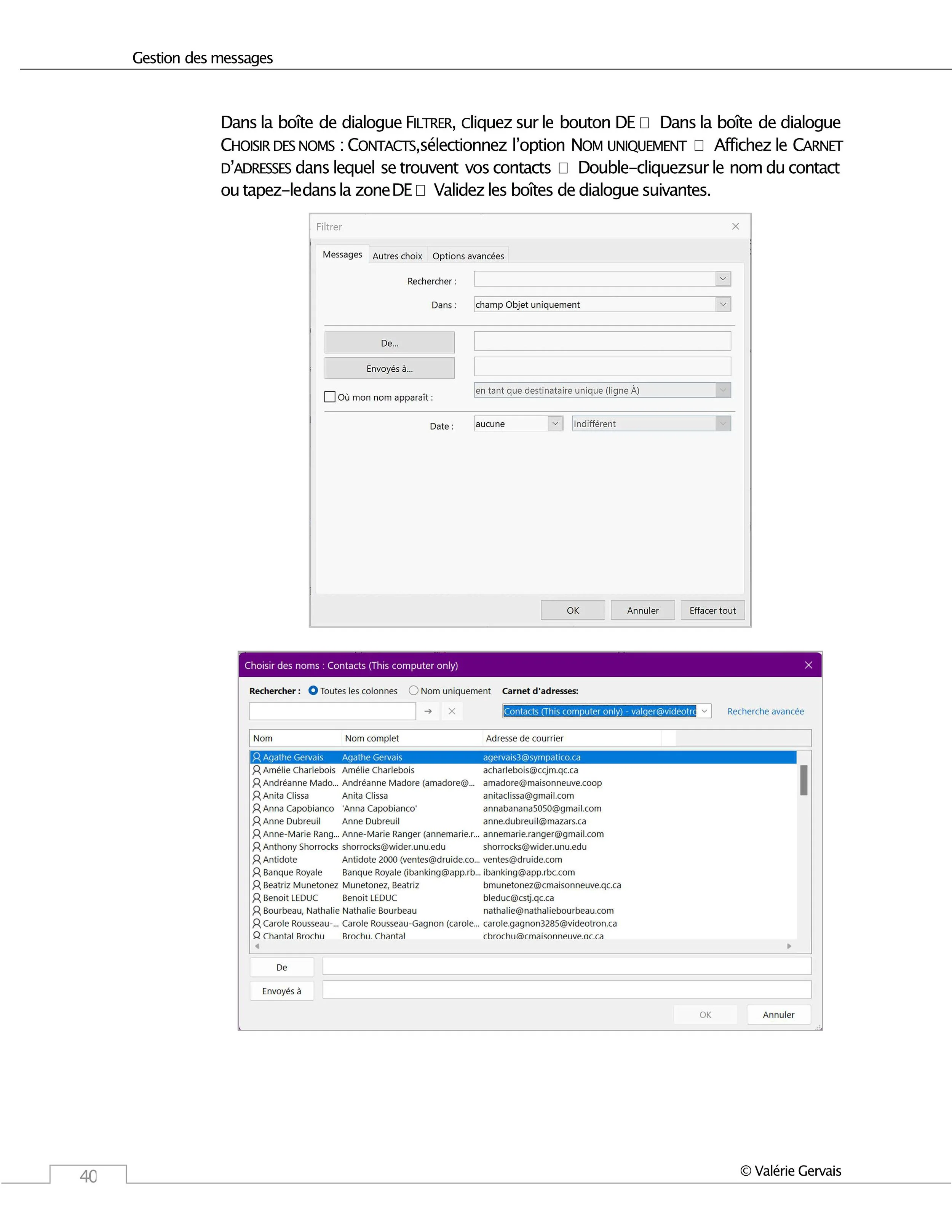Click the email 'annemarie.ranger@gmail.com'
The image size is (952, 1232).
(543, 834)
